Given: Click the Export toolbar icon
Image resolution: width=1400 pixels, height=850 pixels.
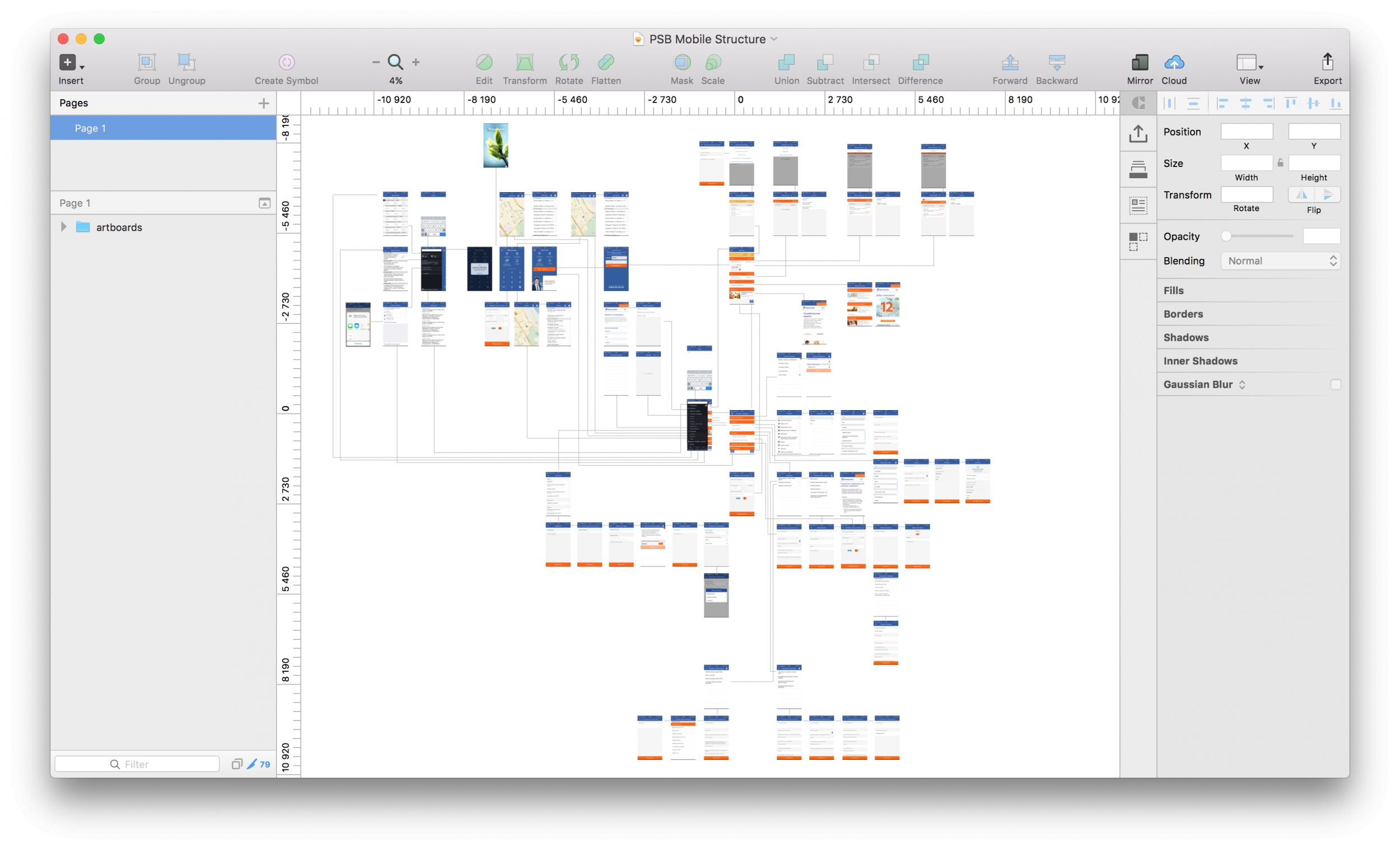Looking at the screenshot, I should (x=1327, y=62).
